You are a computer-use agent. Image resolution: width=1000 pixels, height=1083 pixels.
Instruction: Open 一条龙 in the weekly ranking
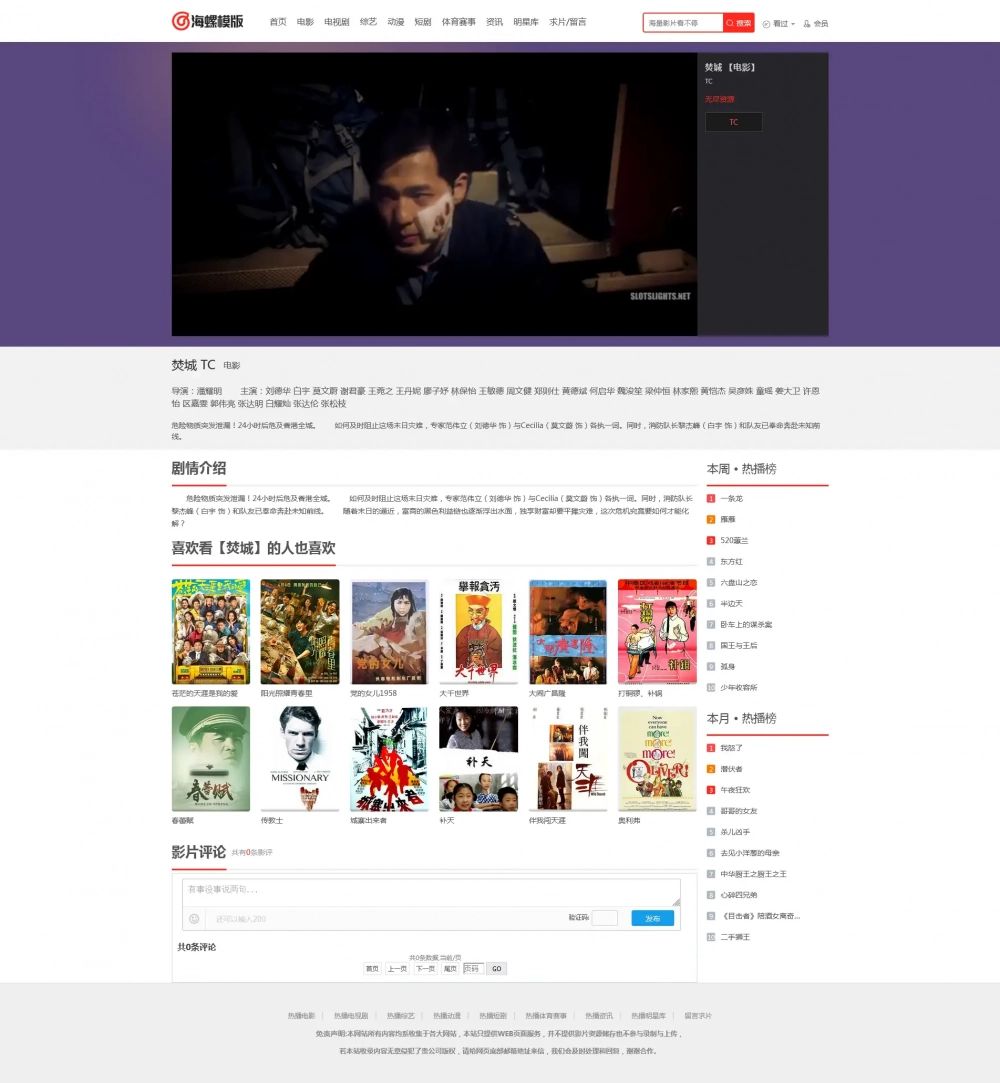[x=731, y=499]
